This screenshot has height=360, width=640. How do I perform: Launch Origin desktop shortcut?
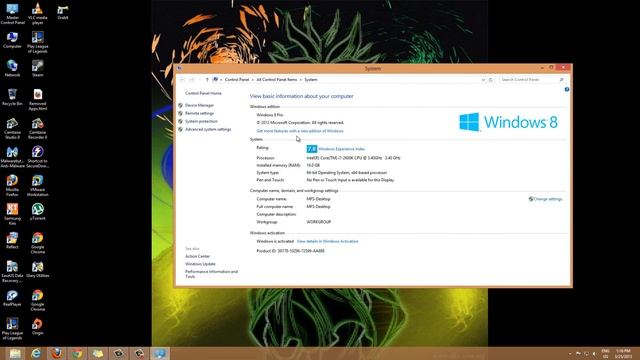pos(38,327)
